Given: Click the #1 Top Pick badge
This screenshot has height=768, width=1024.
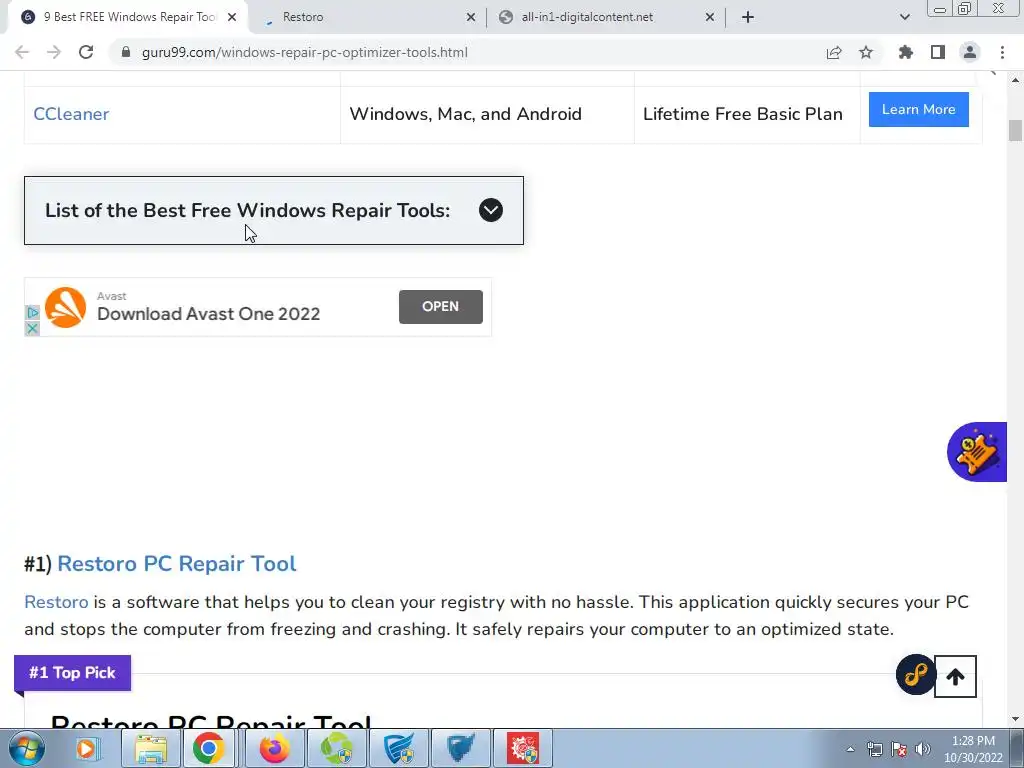Looking at the screenshot, I should [x=72, y=673].
